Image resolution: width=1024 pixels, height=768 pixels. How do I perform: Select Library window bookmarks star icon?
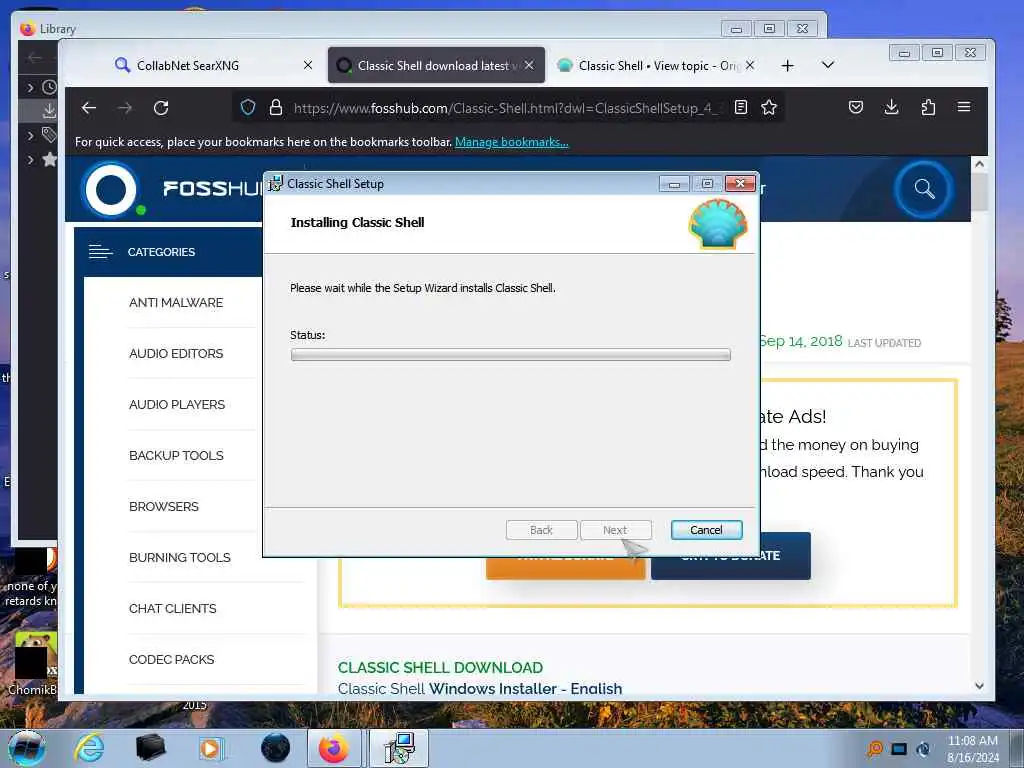[50, 159]
